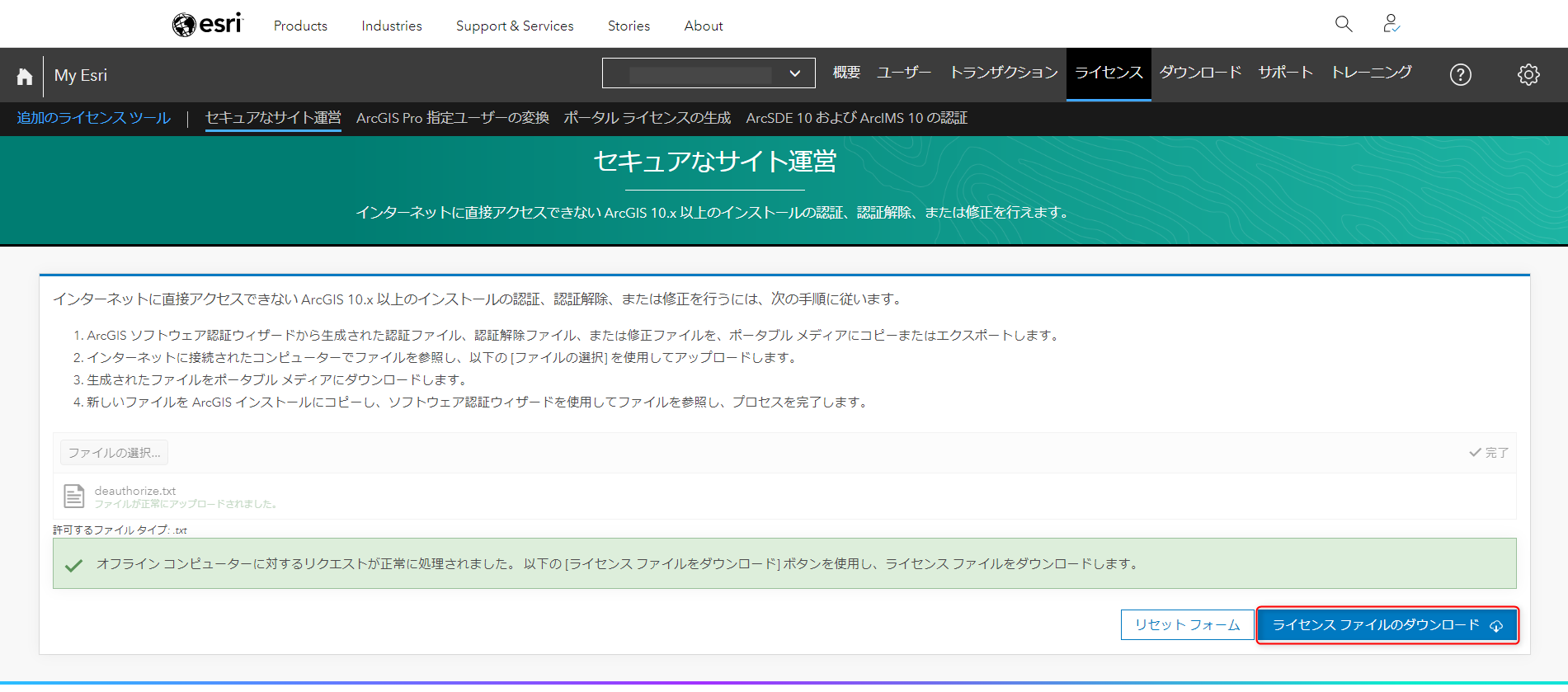Switch to the ユーザー tab
Viewport: 1568px width, 692px height.
click(x=904, y=73)
